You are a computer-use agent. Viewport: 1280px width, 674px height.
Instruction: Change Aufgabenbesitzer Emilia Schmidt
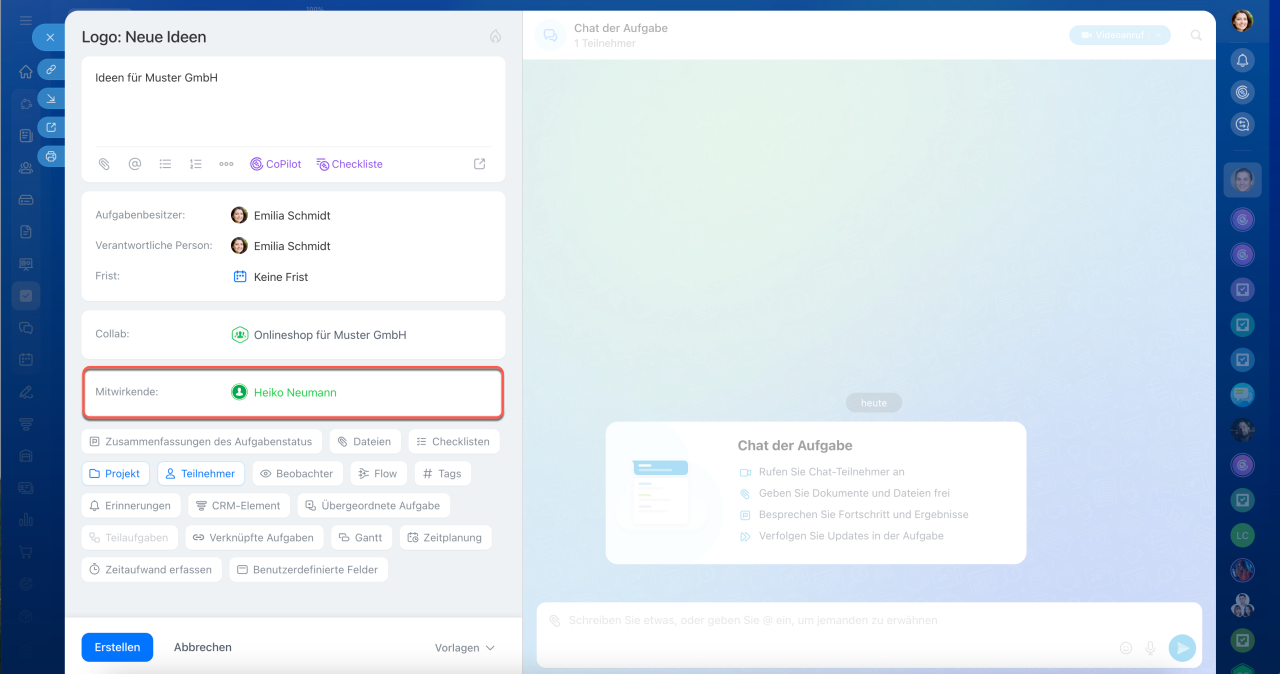pos(281,215)
